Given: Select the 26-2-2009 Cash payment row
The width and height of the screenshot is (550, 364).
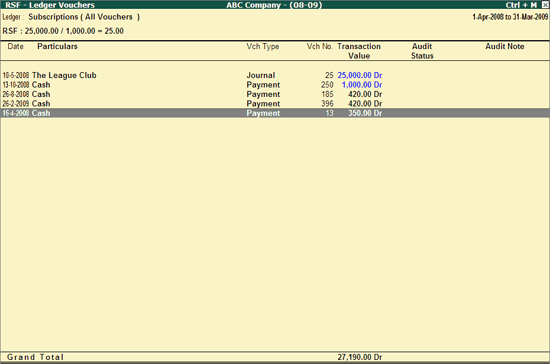Looking at the screenshot, I should [x=275, y=104].
